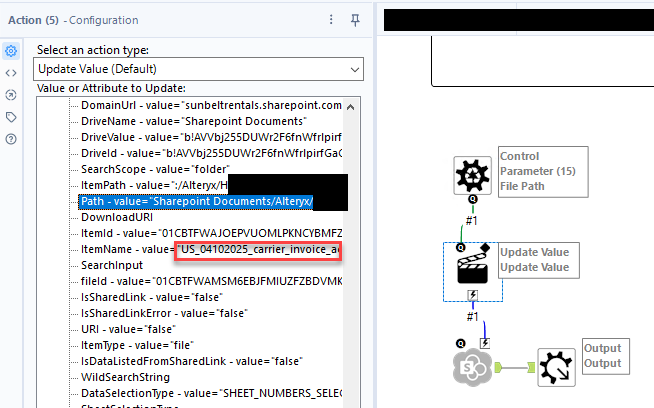Click the input anchor of Output tool
Viewport: 654px width, 408px height.
pos(531,368)
